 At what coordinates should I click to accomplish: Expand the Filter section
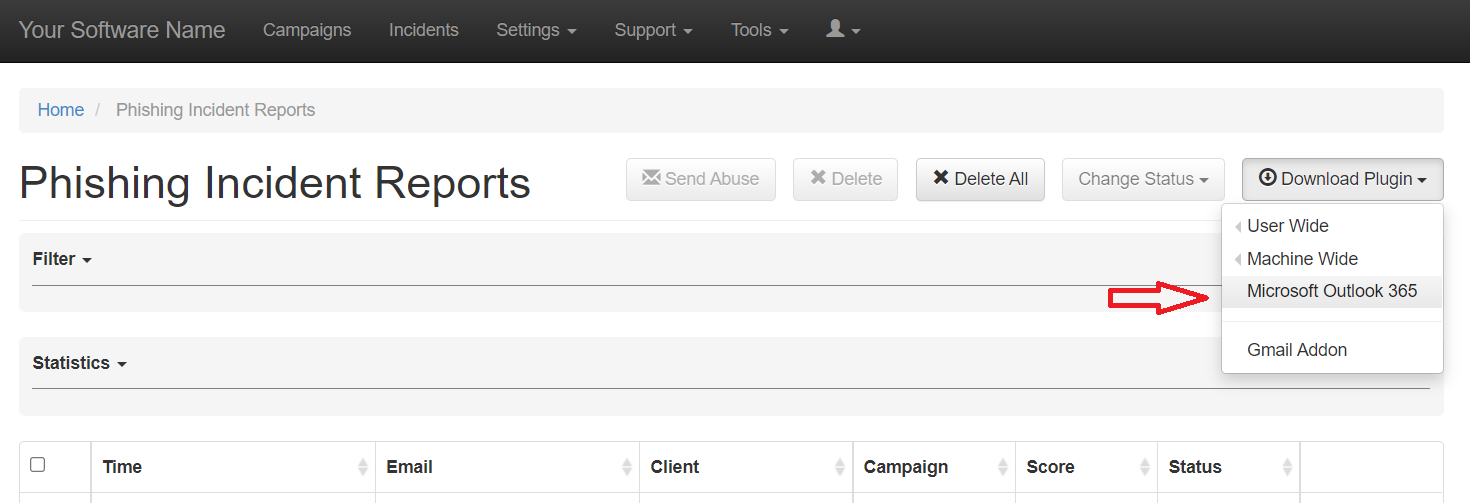62,259
